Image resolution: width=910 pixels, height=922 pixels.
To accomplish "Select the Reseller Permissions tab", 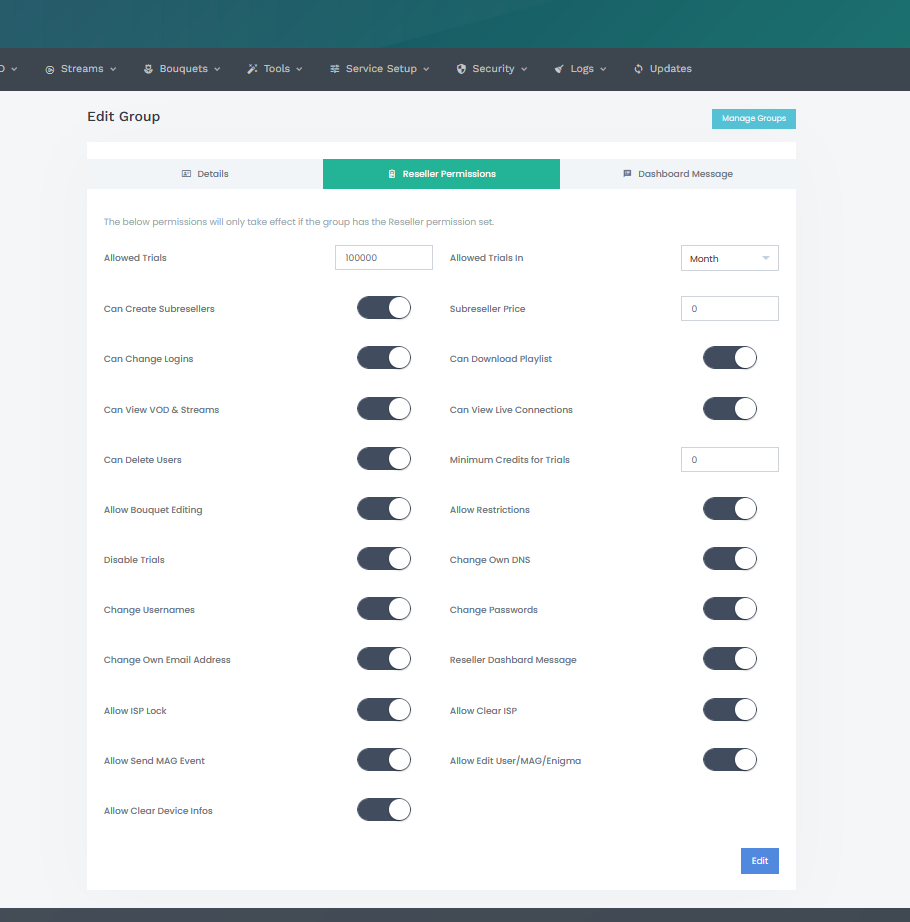I will (x=441, y=174).
